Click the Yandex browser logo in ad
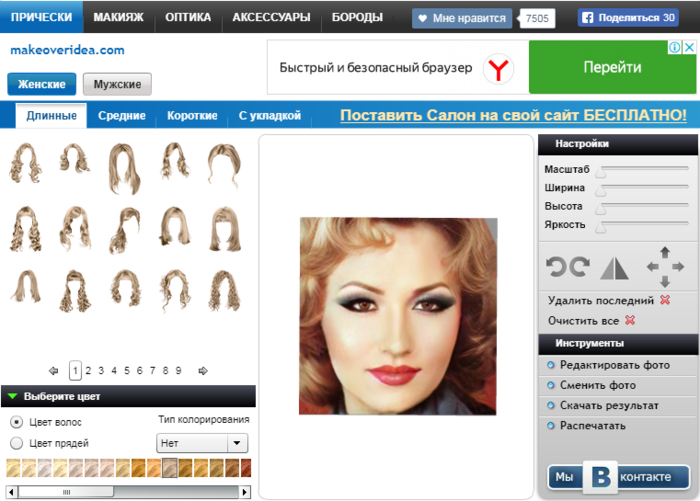700x501 pixels. 498,68
